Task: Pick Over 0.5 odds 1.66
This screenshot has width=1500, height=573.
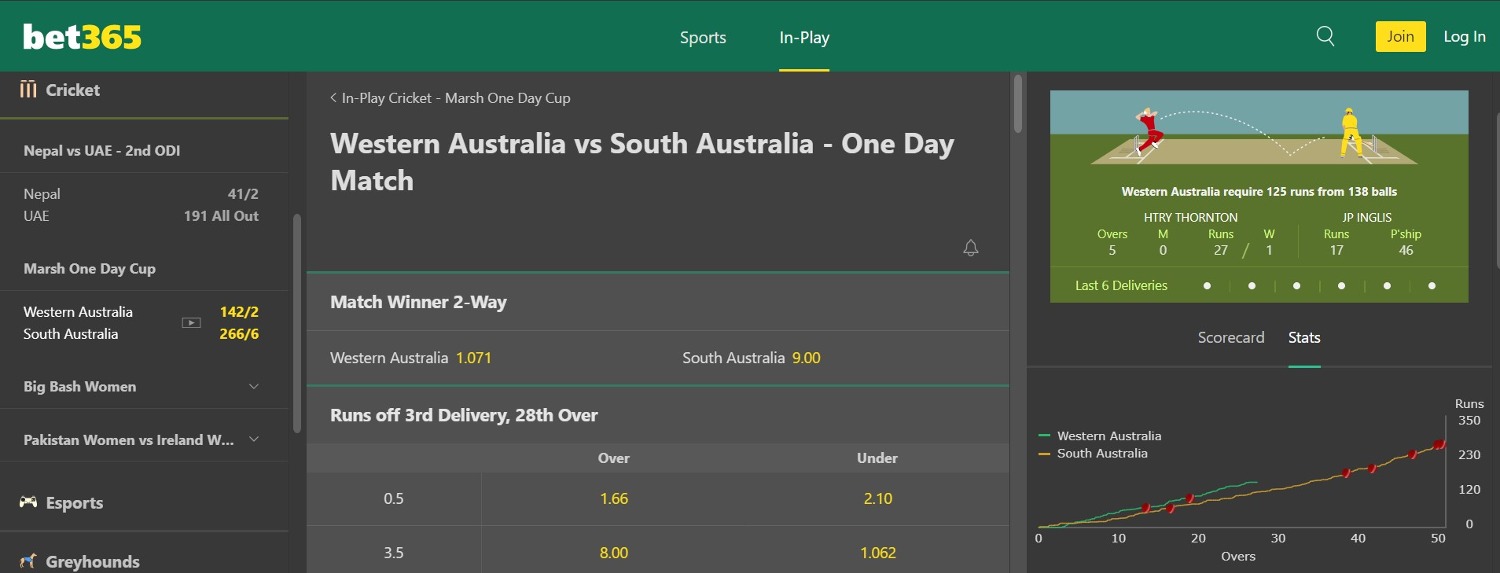Action: click(614, 498)
